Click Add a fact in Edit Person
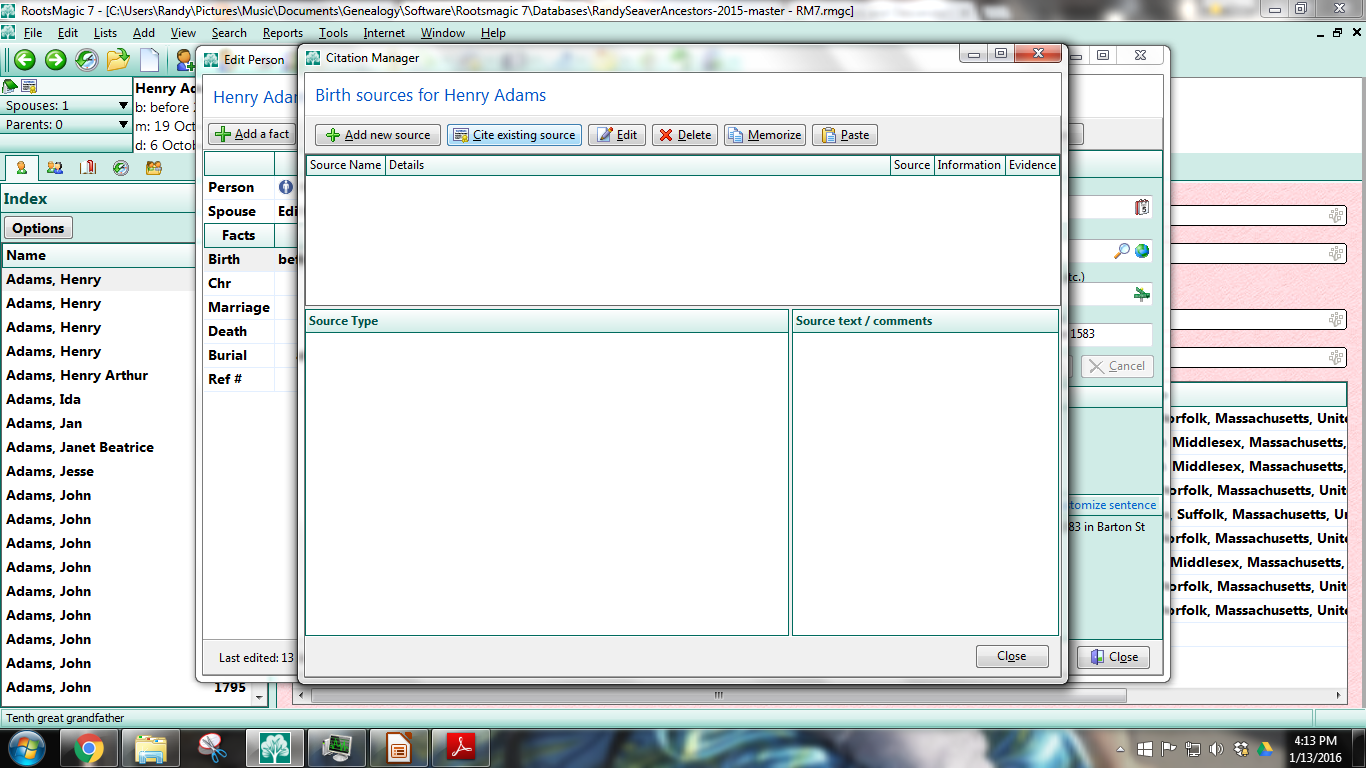This screenshot has width=1366, height=768. (x=252, y=134)
